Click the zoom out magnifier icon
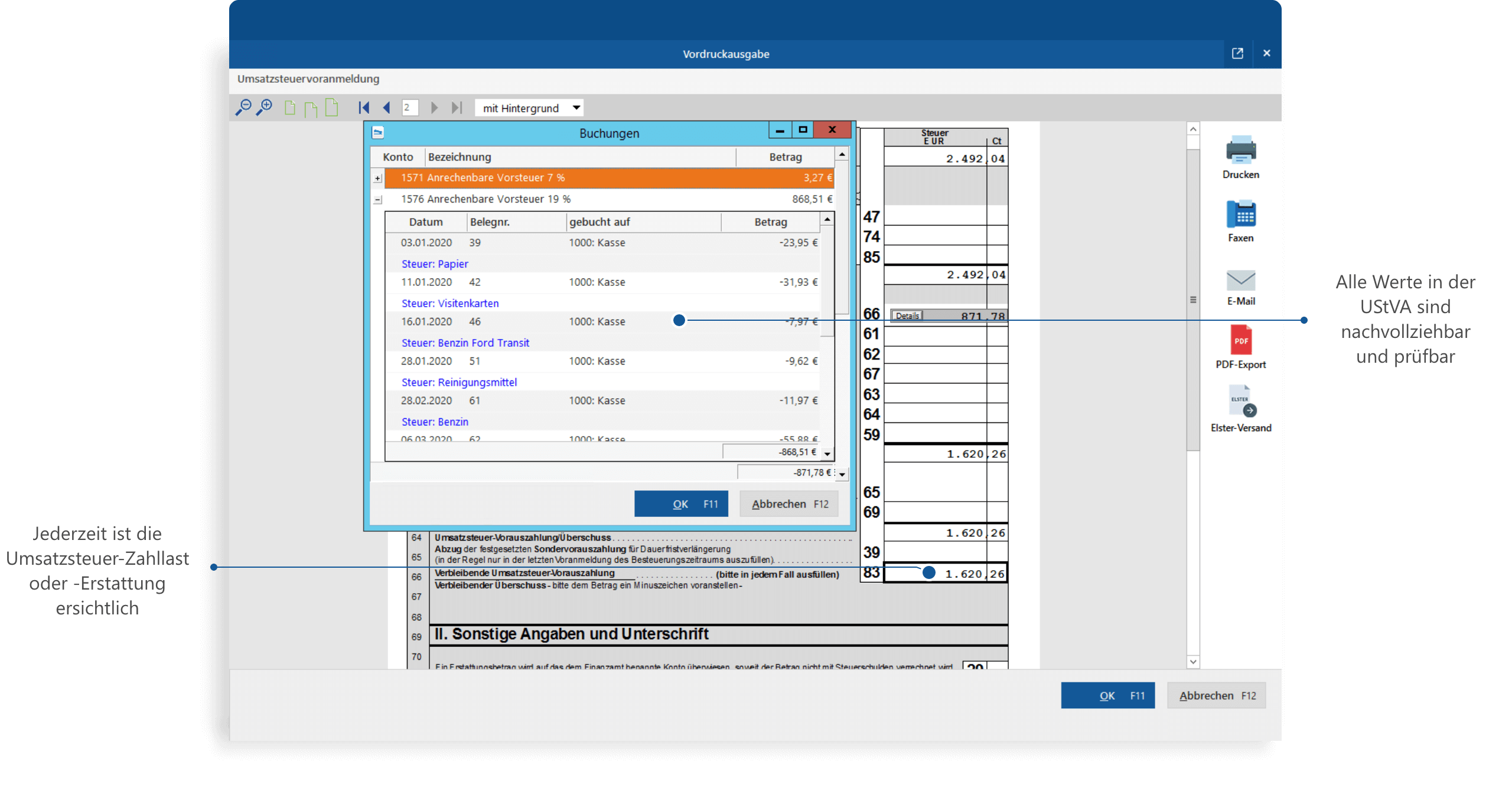The width and height of the screenshot is (1512, 807). pos(243,108)
